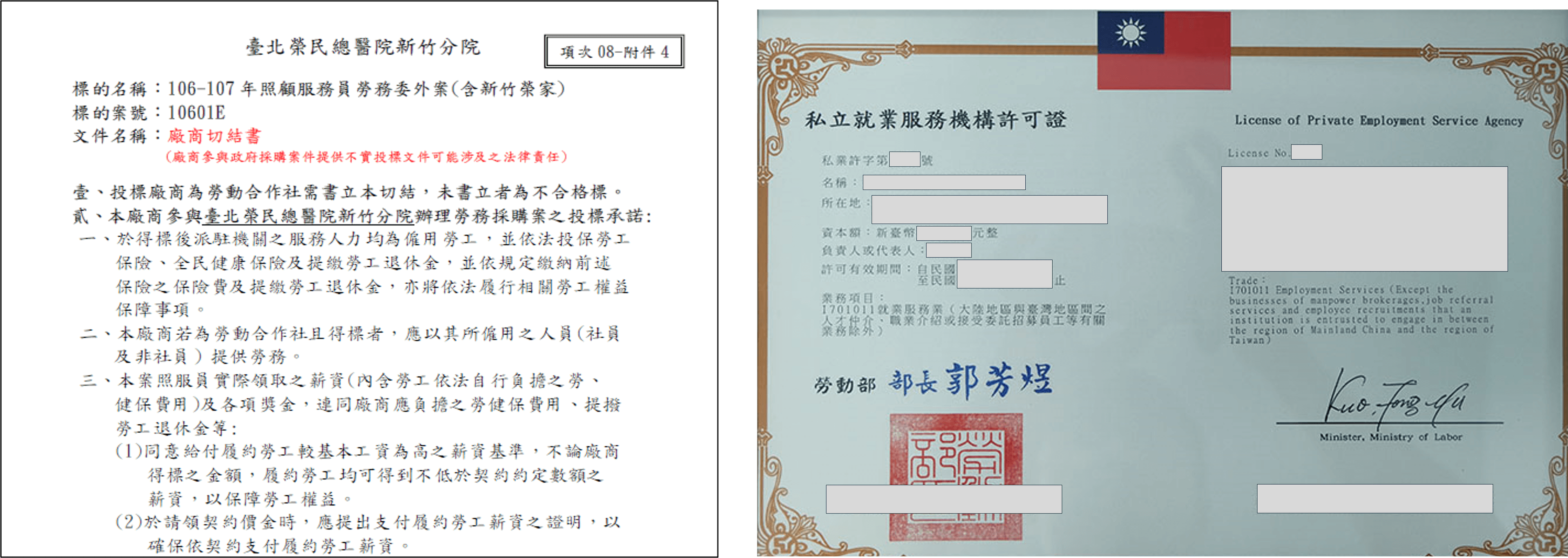Click the heading 私立就業服務機構許可證

(935, 119)
